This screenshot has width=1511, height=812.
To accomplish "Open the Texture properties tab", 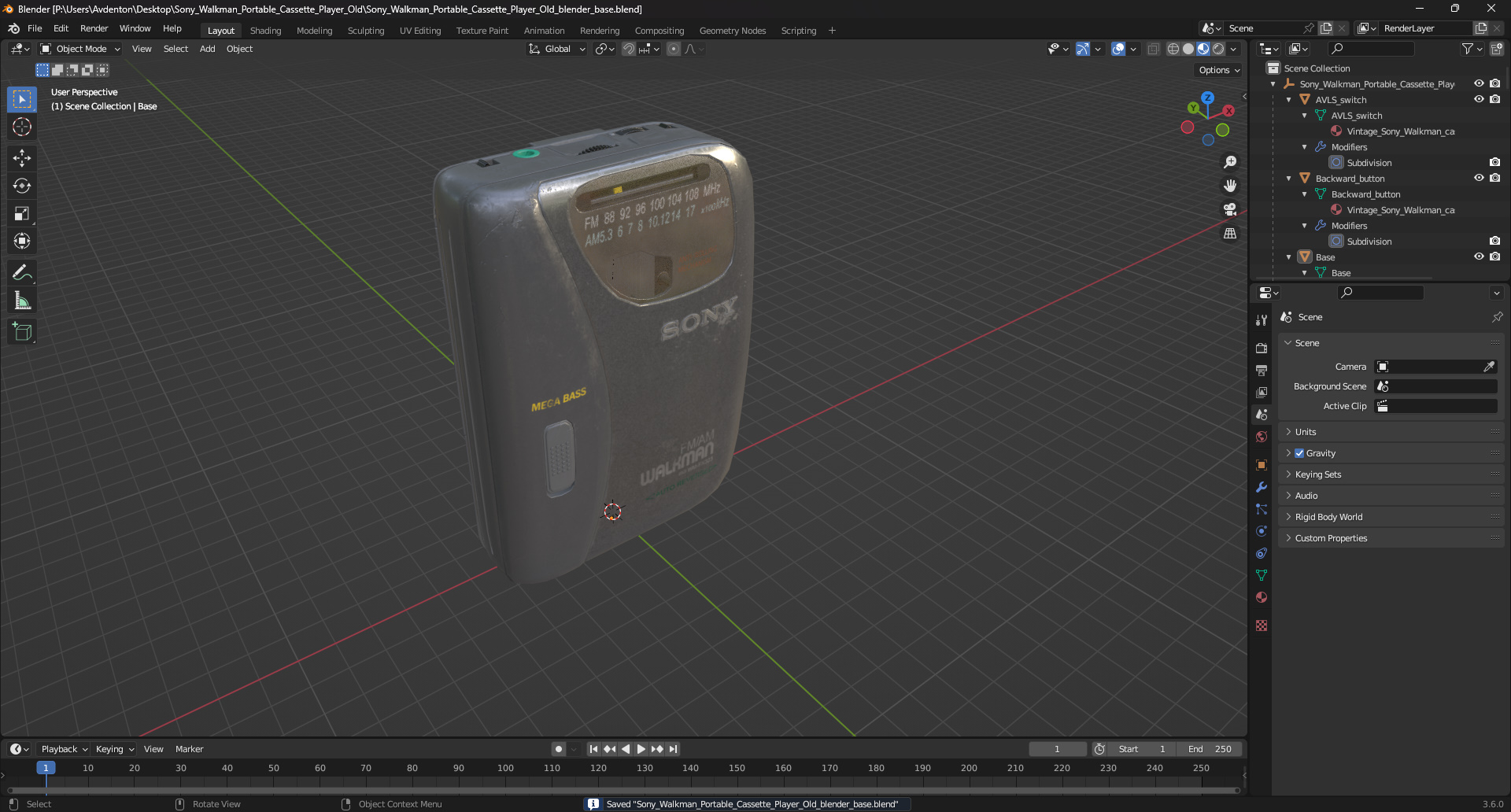I will point(1262,626).
